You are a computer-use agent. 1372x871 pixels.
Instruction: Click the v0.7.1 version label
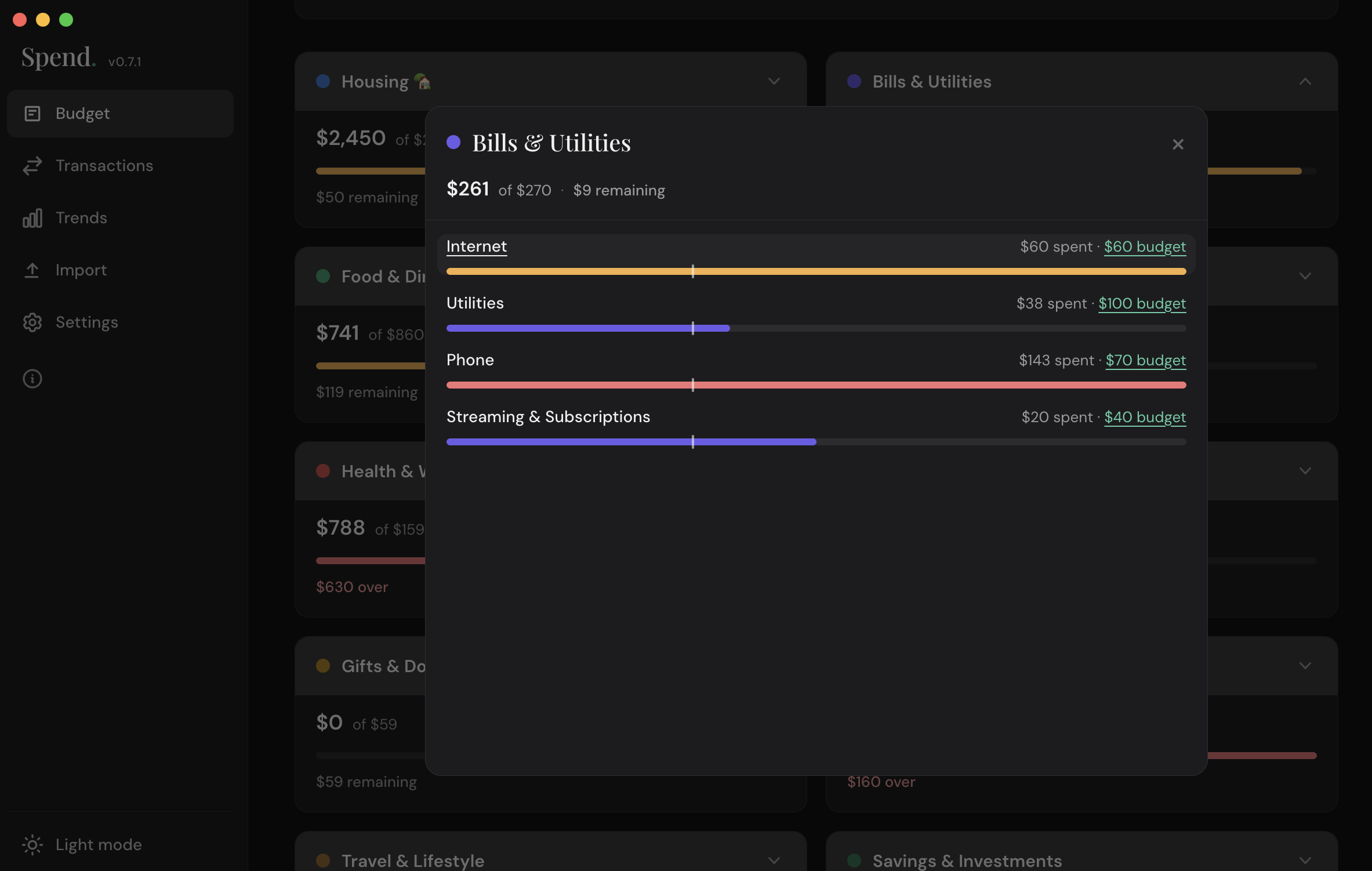125,61
